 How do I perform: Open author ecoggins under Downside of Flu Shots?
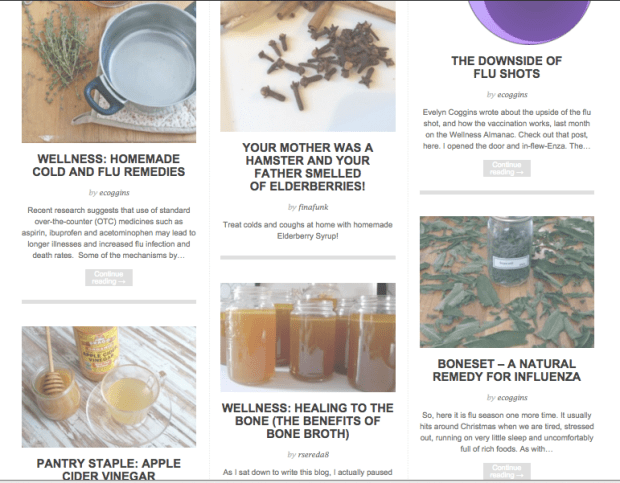point(512,94)
